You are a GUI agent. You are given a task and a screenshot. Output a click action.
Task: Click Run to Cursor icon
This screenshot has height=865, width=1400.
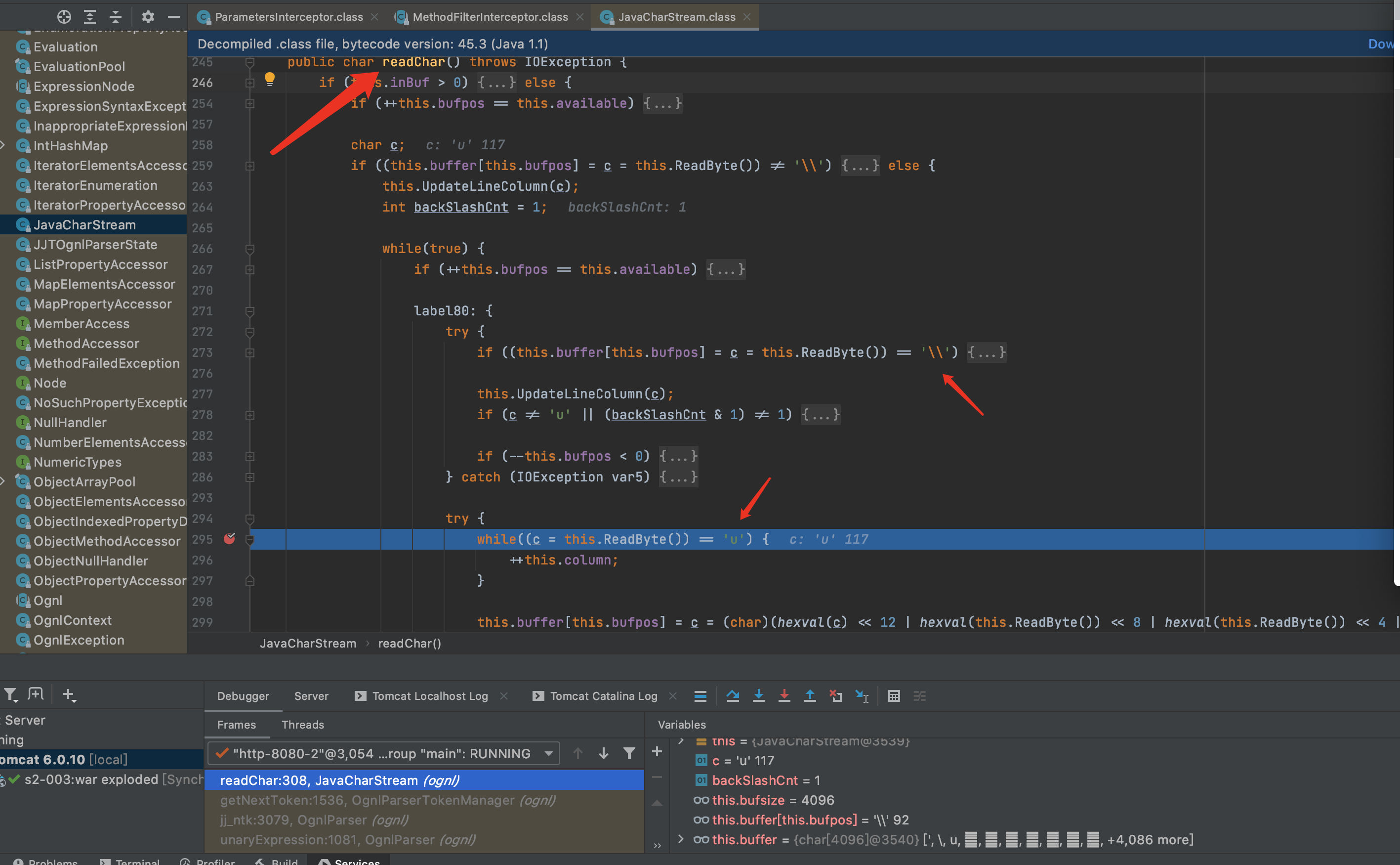click(x=862, y=695)
